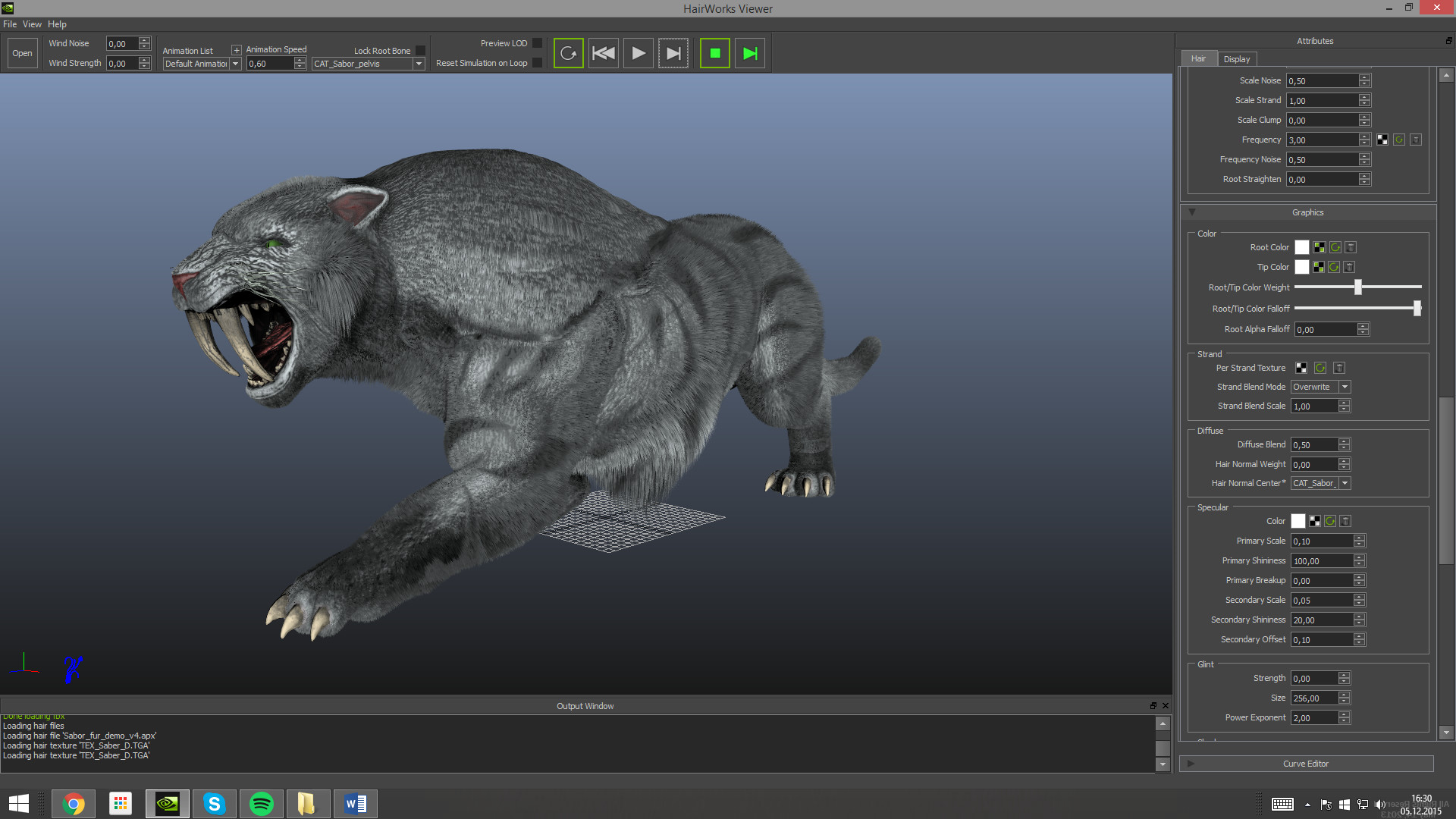
Task: Undock the Attributes panel
Action: 1448,41
